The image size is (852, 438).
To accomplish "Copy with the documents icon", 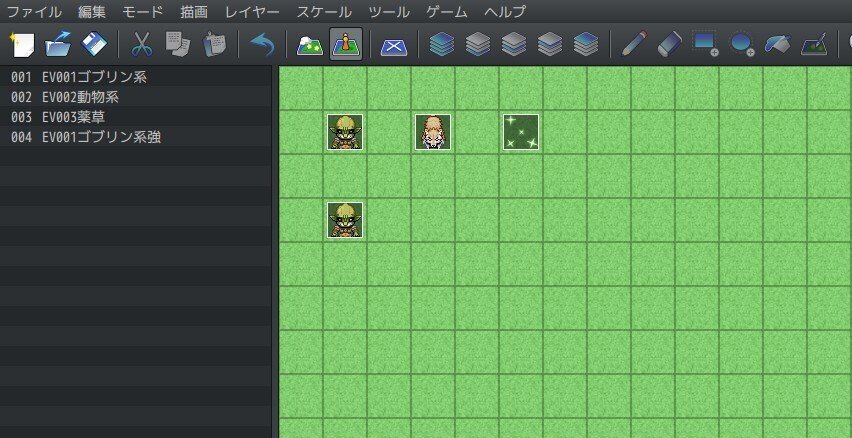I will pyautogui.click(x=178, y=45).
